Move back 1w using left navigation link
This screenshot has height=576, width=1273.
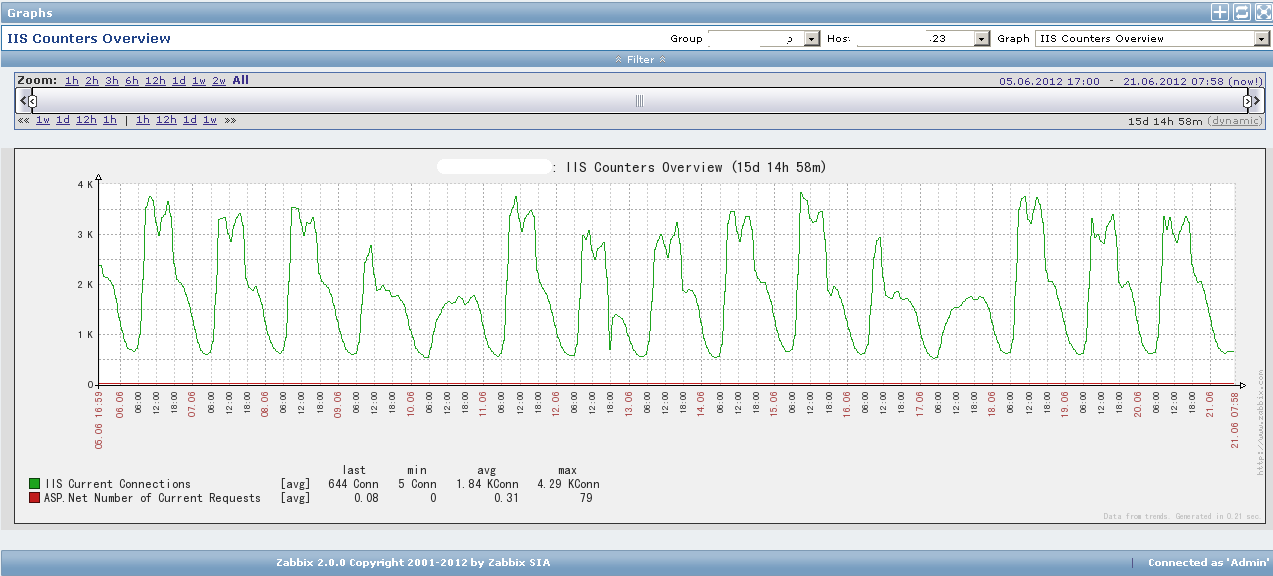coord(43,120)
